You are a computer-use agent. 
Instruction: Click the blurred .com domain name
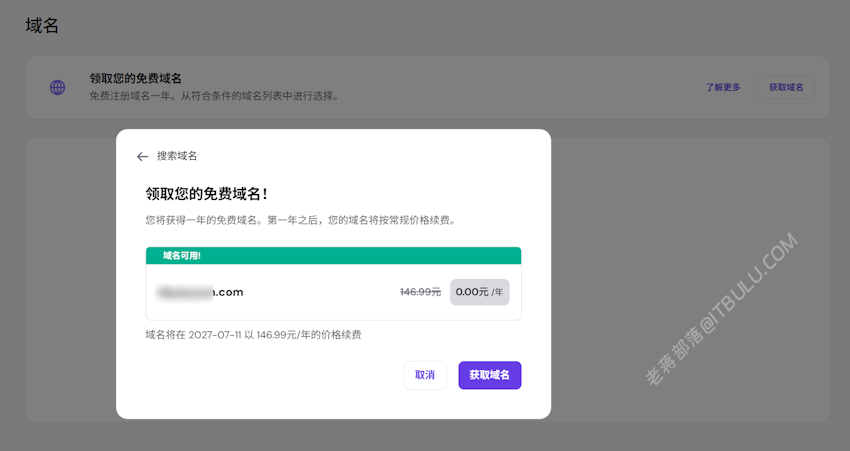pos(200,292)
